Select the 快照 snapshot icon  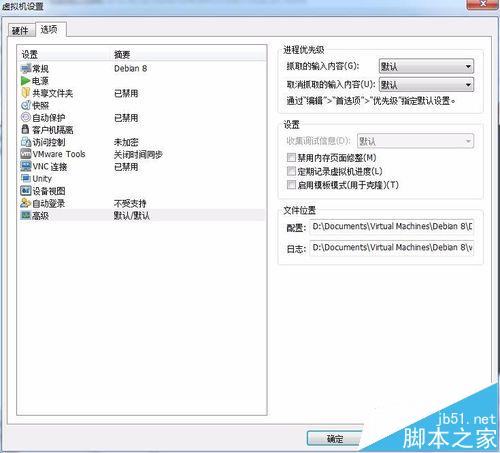(x=26, y=105)
